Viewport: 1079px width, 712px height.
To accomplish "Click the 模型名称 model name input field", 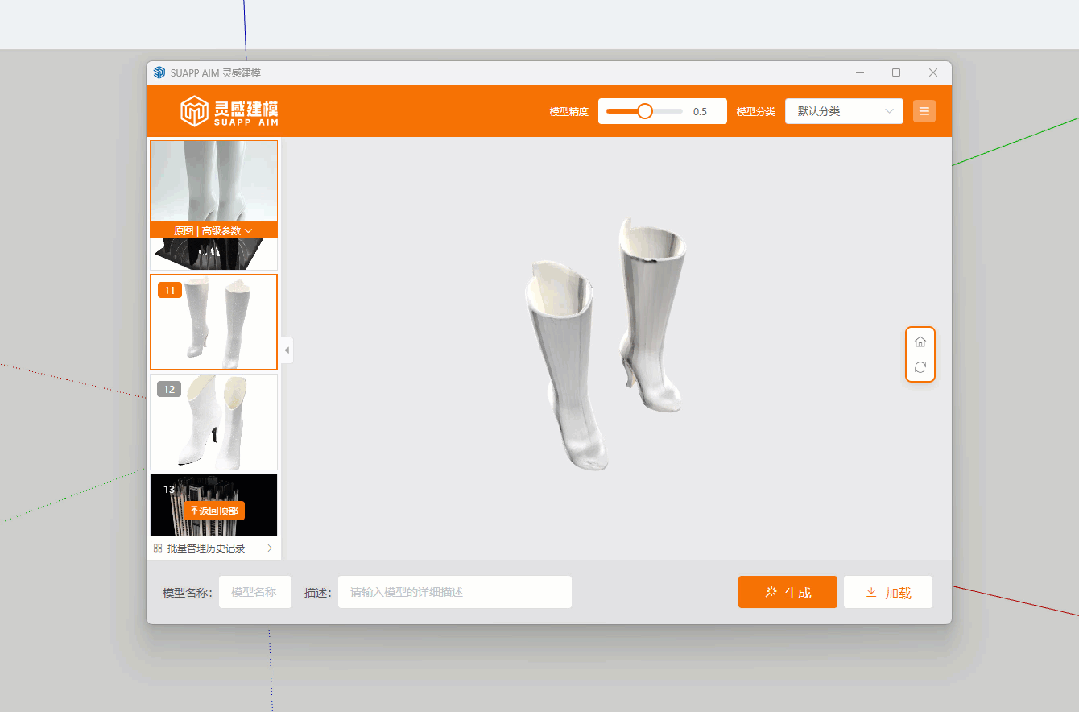I will click(255, 592).
